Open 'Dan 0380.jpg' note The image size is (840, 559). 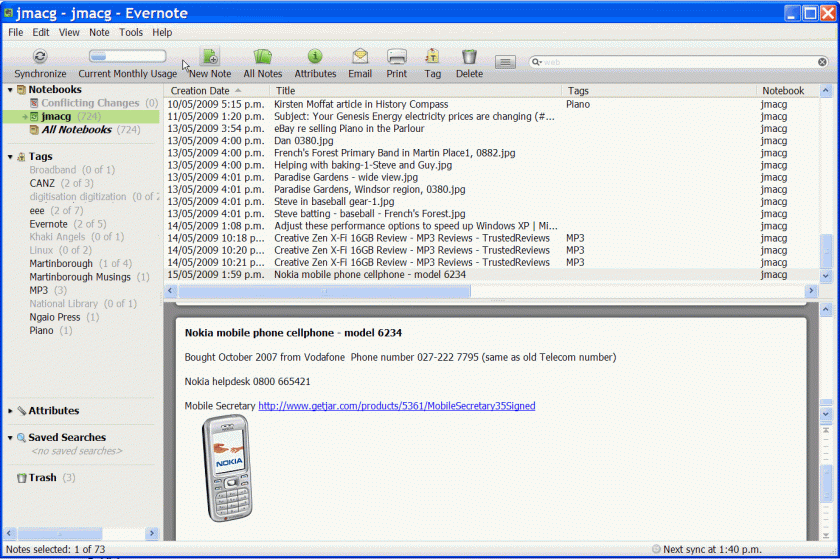point(304,140)
